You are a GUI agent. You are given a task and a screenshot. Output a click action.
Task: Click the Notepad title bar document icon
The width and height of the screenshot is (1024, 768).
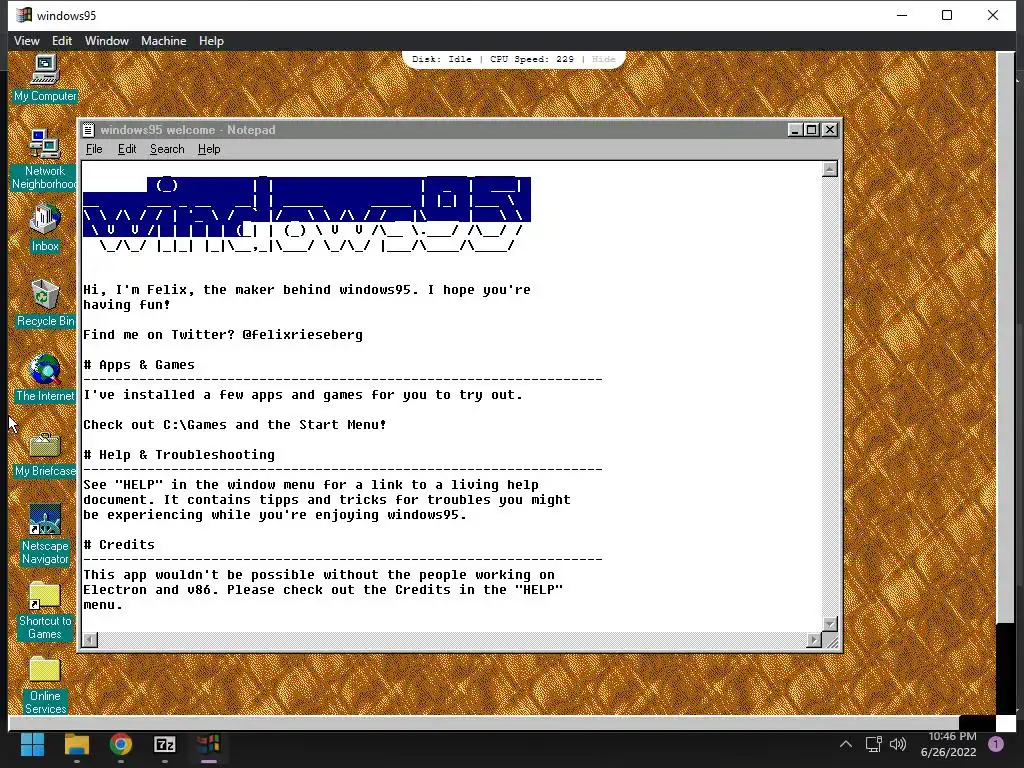[x=89, y=130]
